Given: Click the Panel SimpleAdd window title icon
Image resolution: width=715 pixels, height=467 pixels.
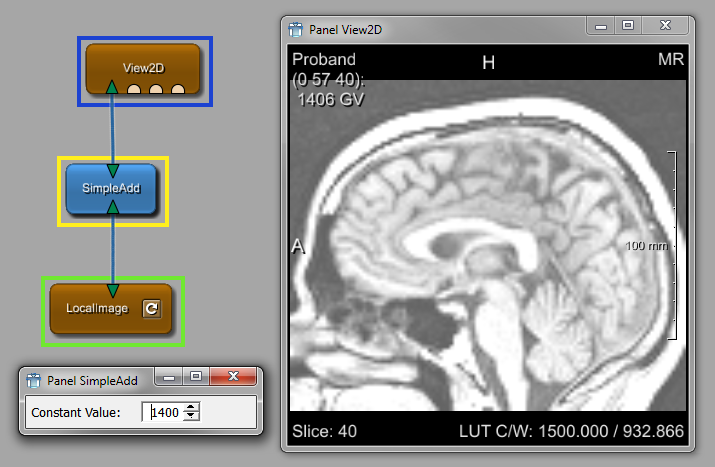Looking at the screenshot, I should (x=33, y=380).
